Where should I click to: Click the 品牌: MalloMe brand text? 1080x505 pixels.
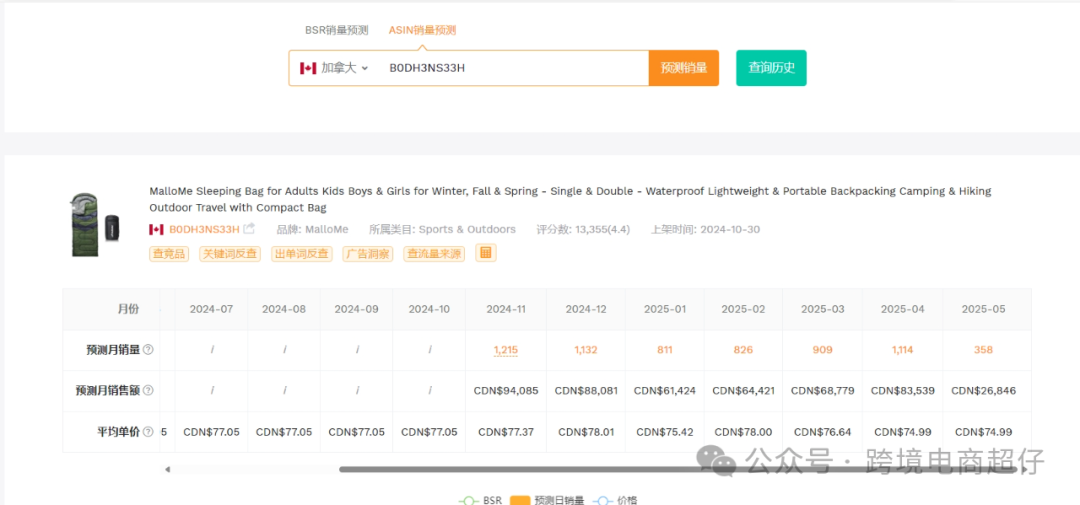(x=313, y=229)
